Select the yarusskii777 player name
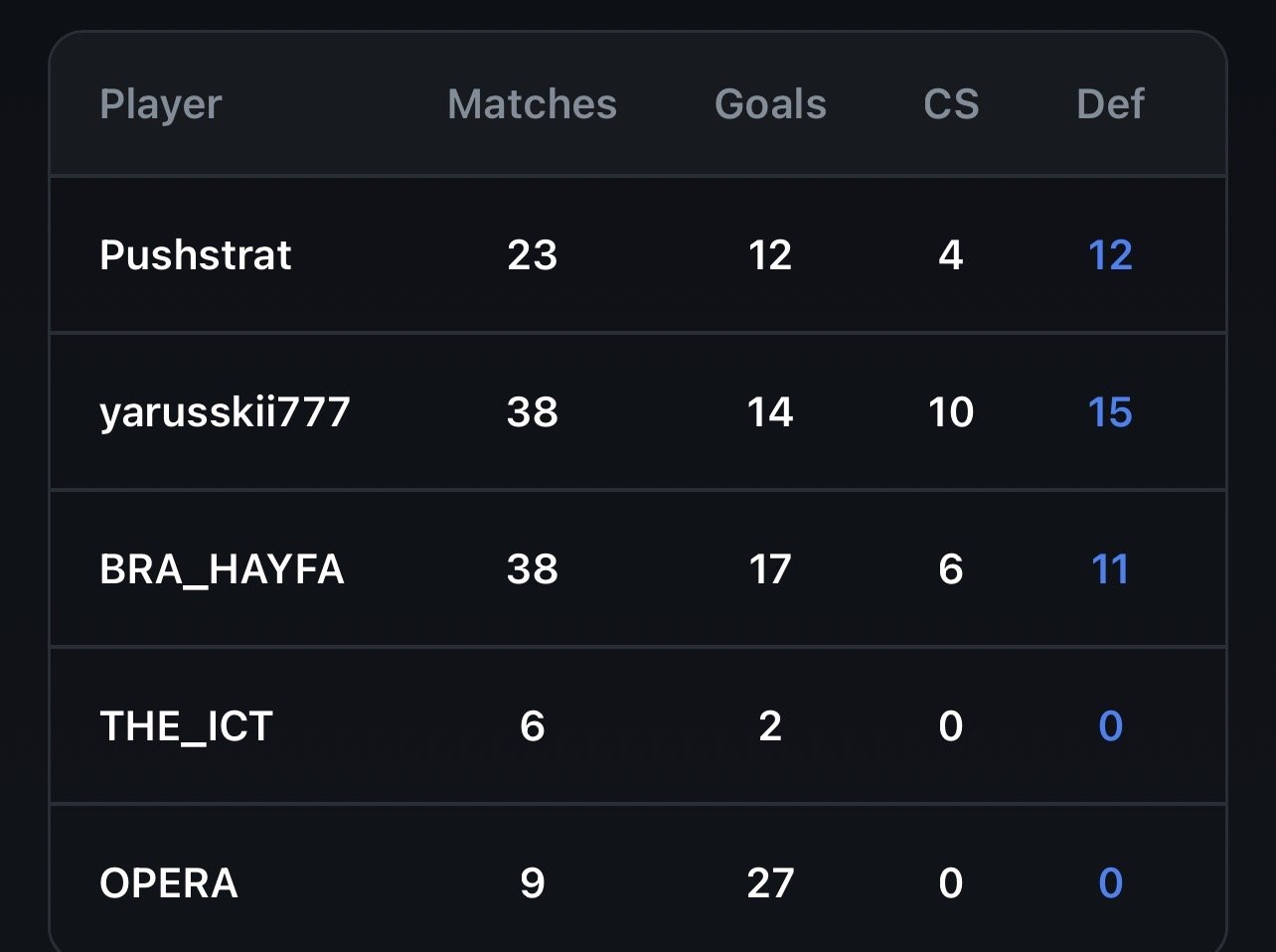The height and width of the screenshot is (952, 1276). [x=225, y=412]
